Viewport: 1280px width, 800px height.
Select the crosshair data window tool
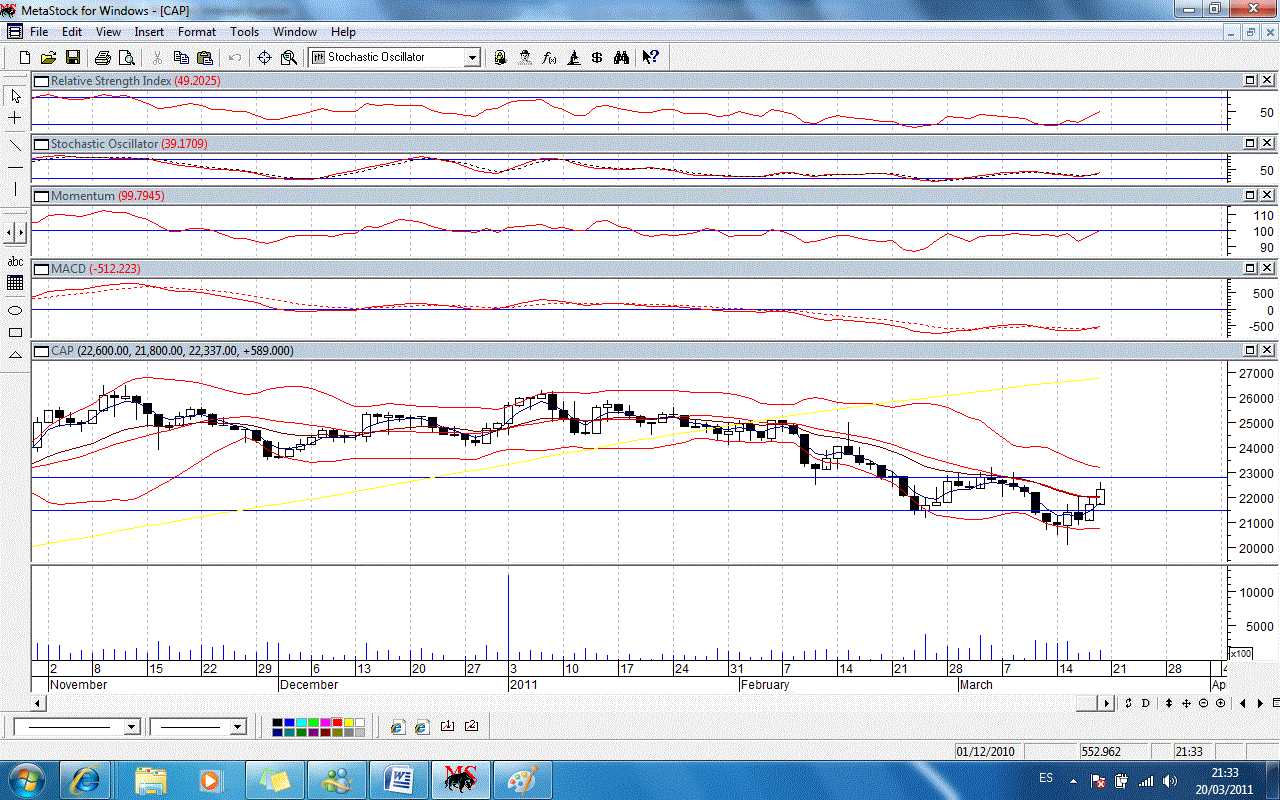pos(265,58)
